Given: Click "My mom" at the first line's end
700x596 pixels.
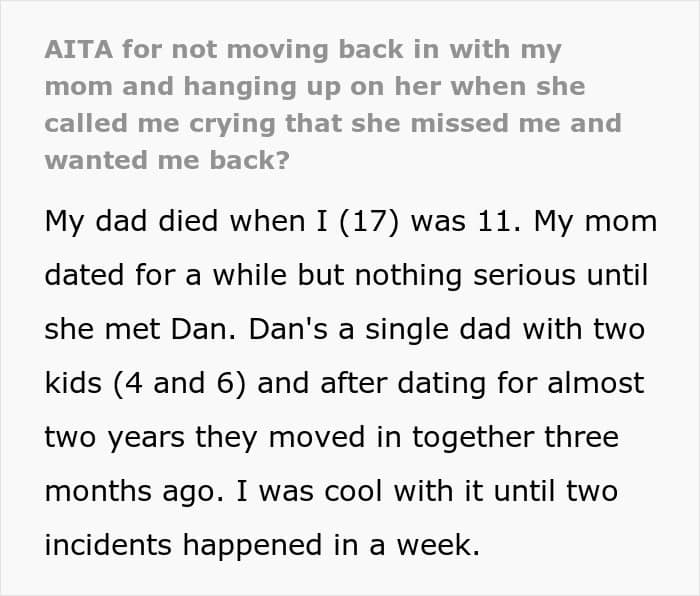Looking at the screenshot, I should point(595,221).
